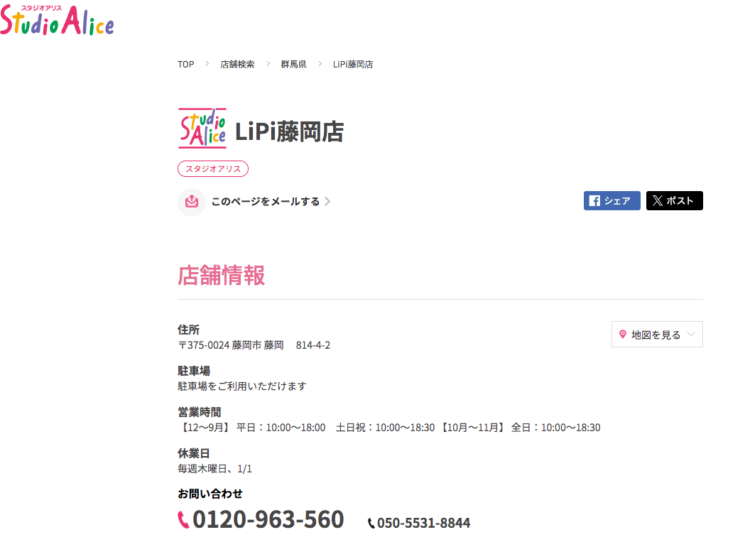Viewport: 750px width, 542px height.
Task: Expand the 地図を見る map dropdown
Action: pos(657,334)
